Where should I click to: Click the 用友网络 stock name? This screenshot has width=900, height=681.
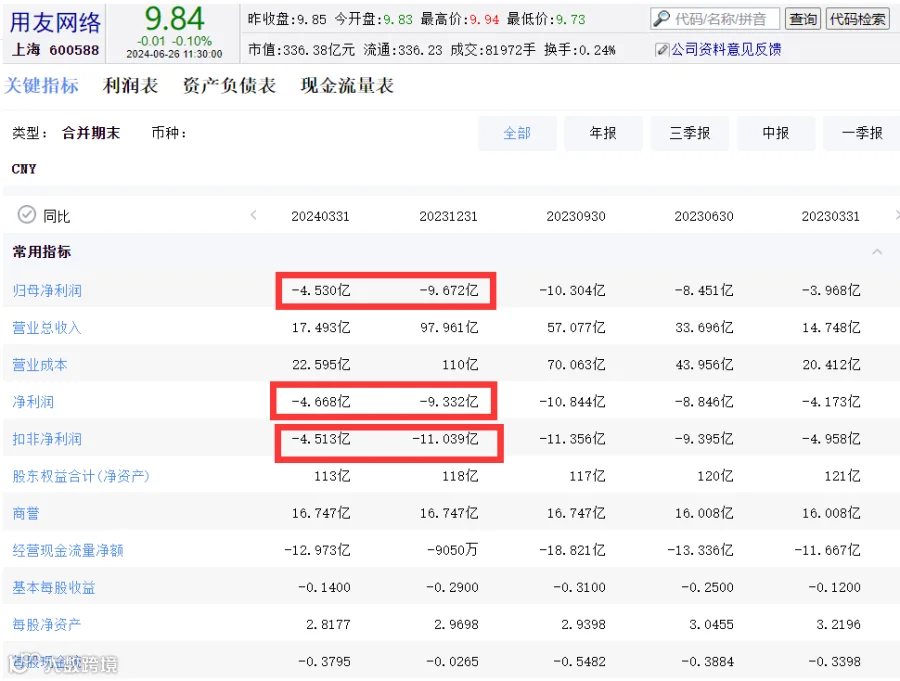pyautogui.click(x=55, y=22)
